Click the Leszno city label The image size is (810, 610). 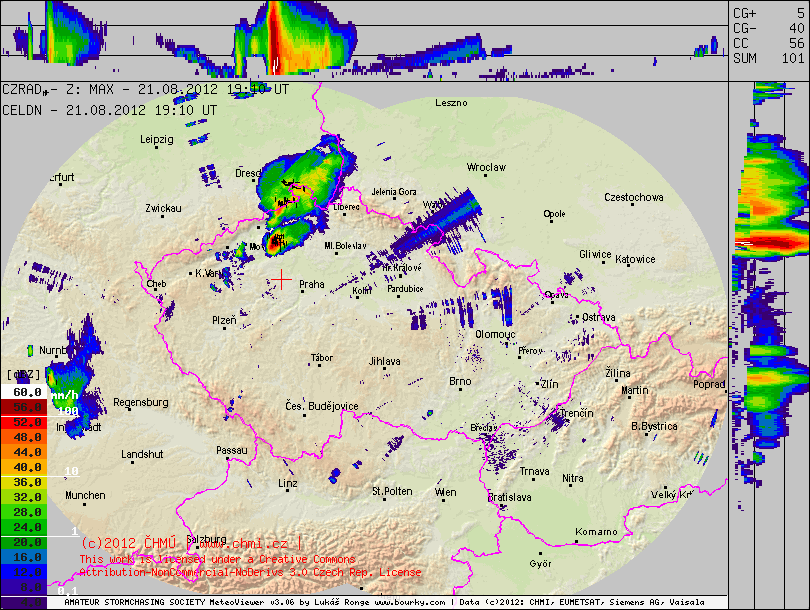[451, 103]
